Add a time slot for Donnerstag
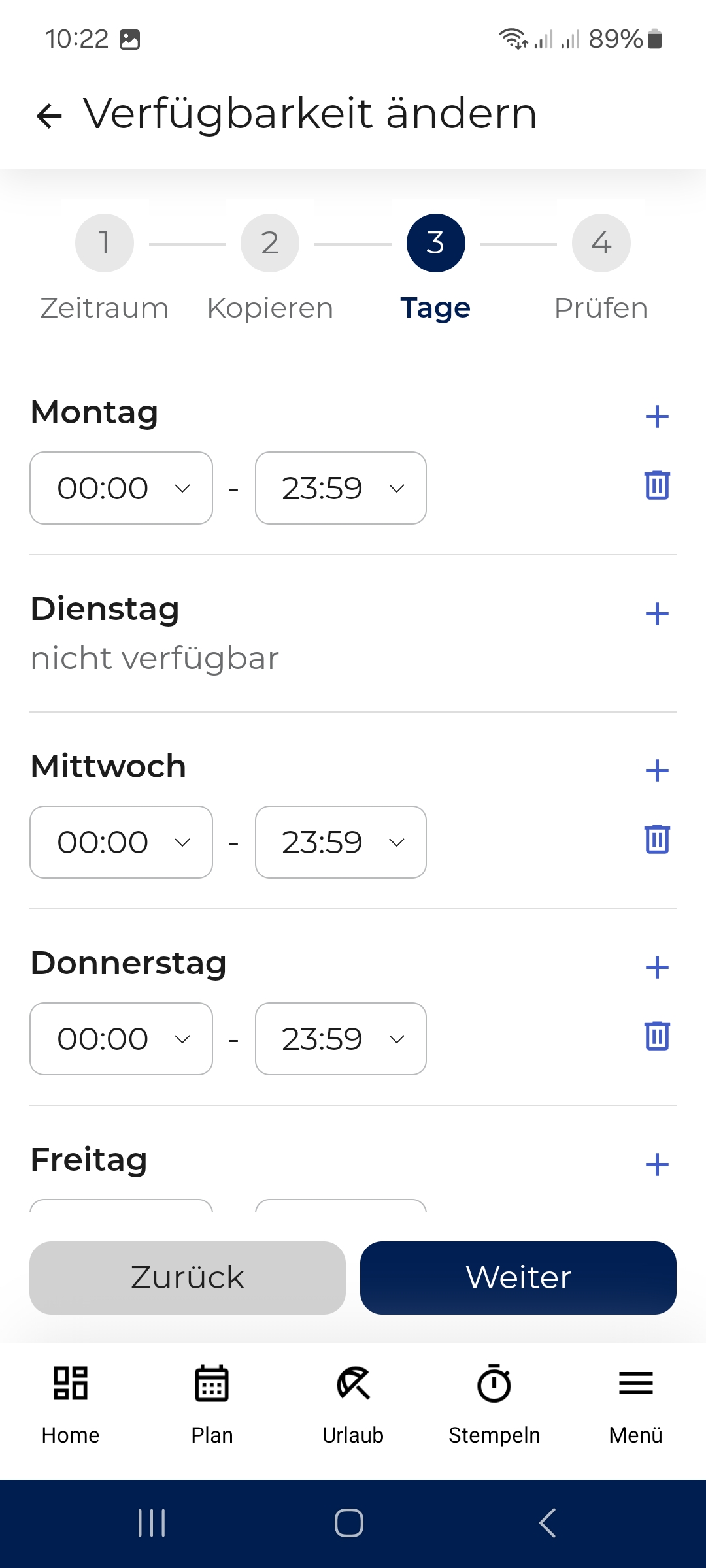The image size is (706, 1568). (x=657, y=968)
